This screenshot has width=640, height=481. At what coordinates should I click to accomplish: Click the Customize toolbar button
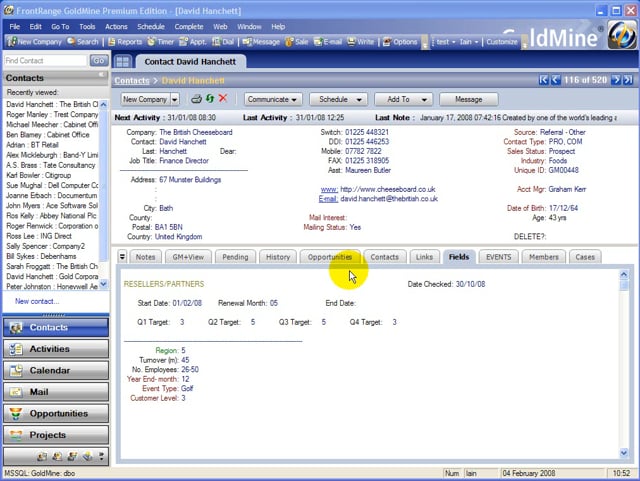(x=502, y=42)
